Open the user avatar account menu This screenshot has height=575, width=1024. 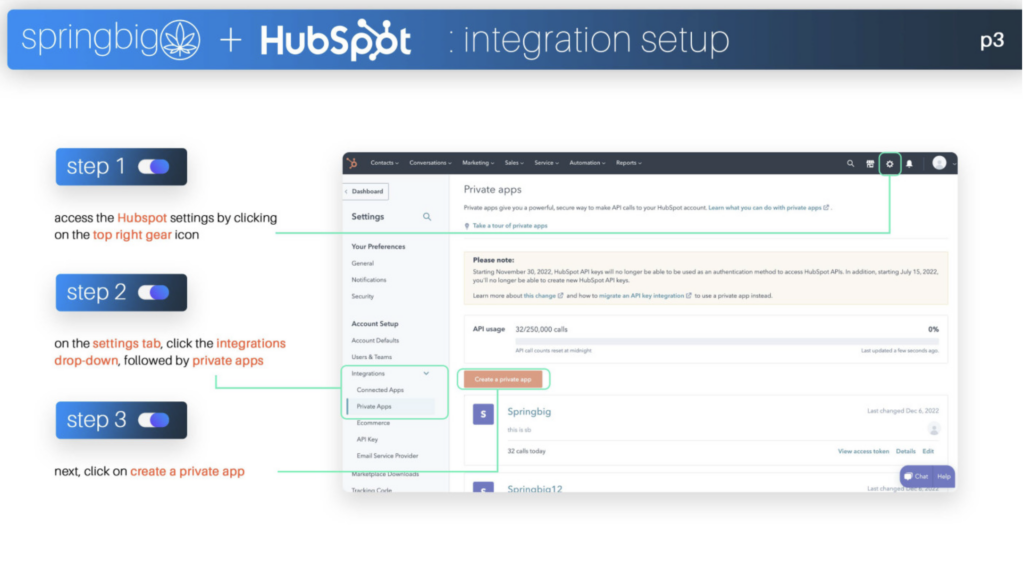[939, 163]
